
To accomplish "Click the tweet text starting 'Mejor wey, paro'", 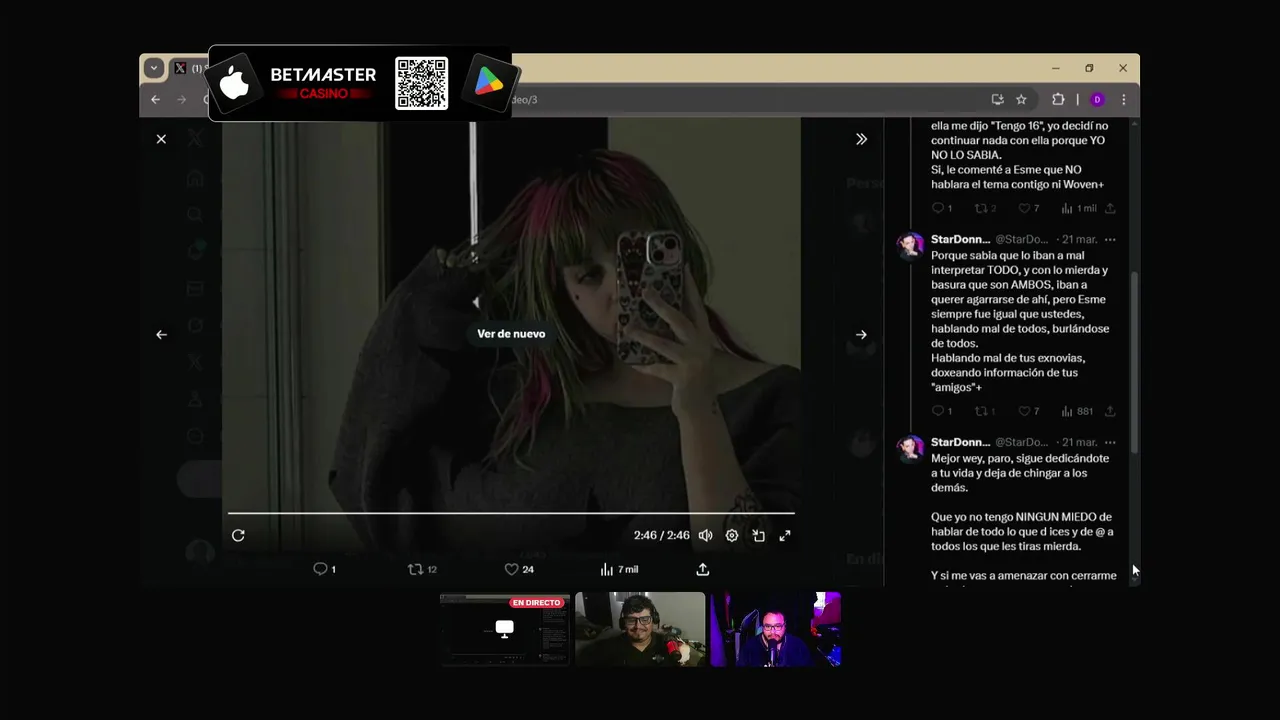I will [x=1020, y=473].
